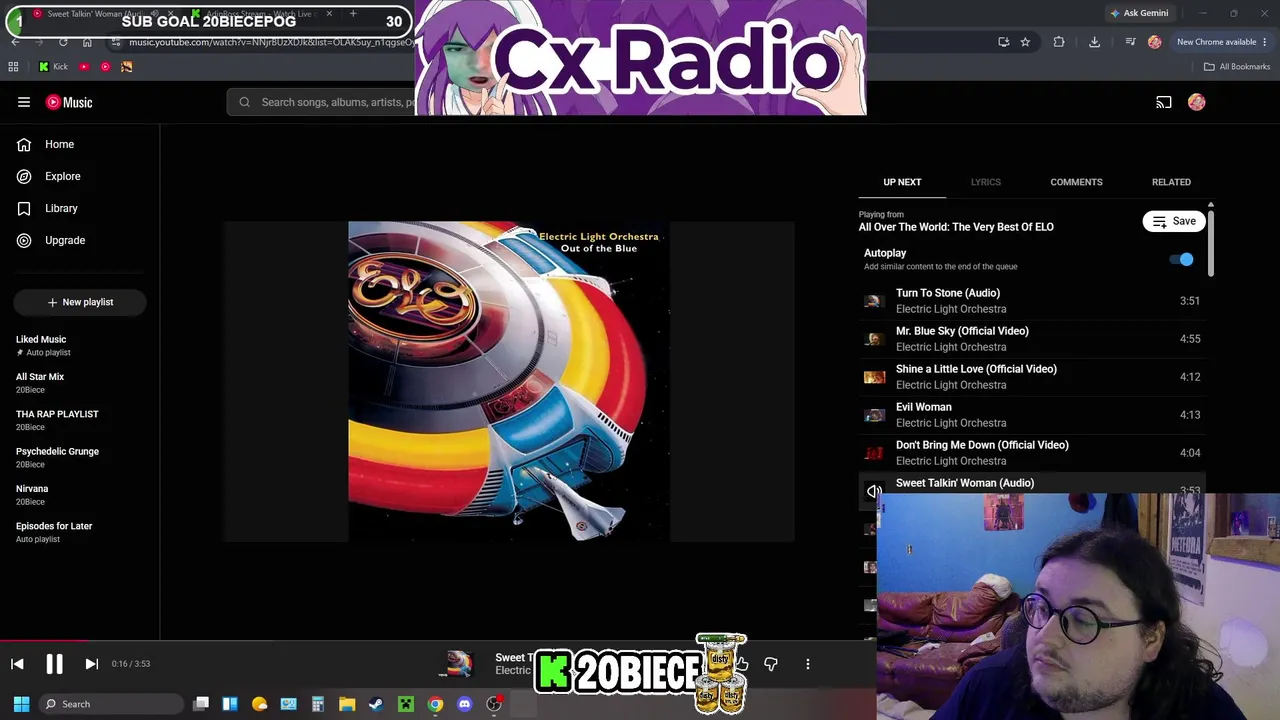
Task: Open the YouTube Music bookmark icon
Action: click(x=105, y=67)
